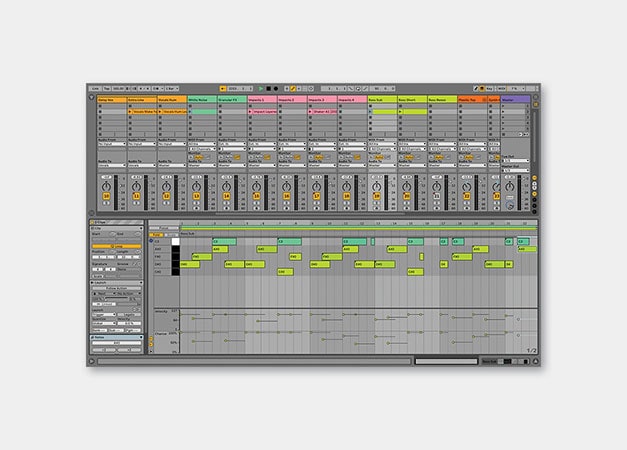
Task: Solo the track under activator number 11
Action: [136, 203]
